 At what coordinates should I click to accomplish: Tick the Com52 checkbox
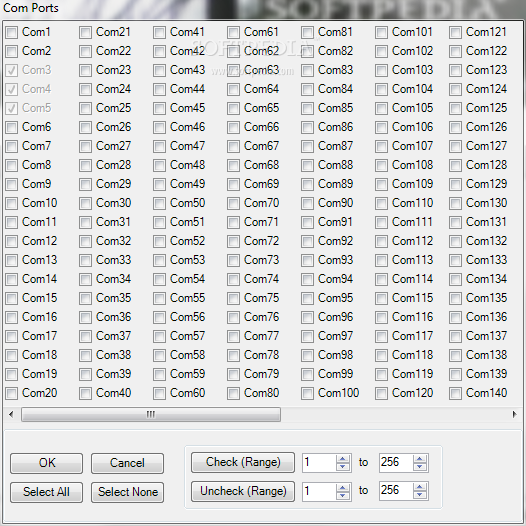pos(160,241)
